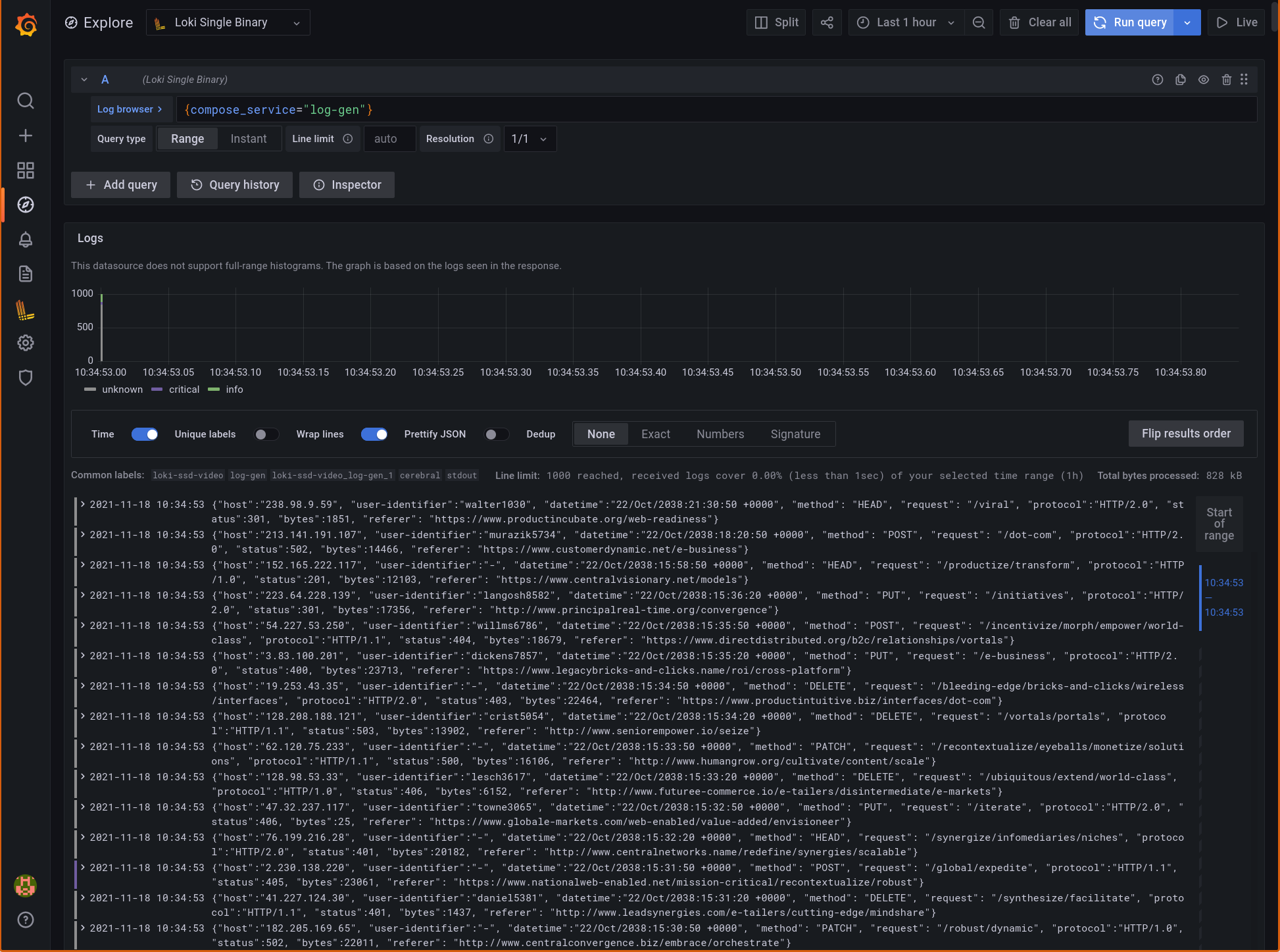Disable query A with the eye icon

pyautogui.click(x=1203, y=80)
